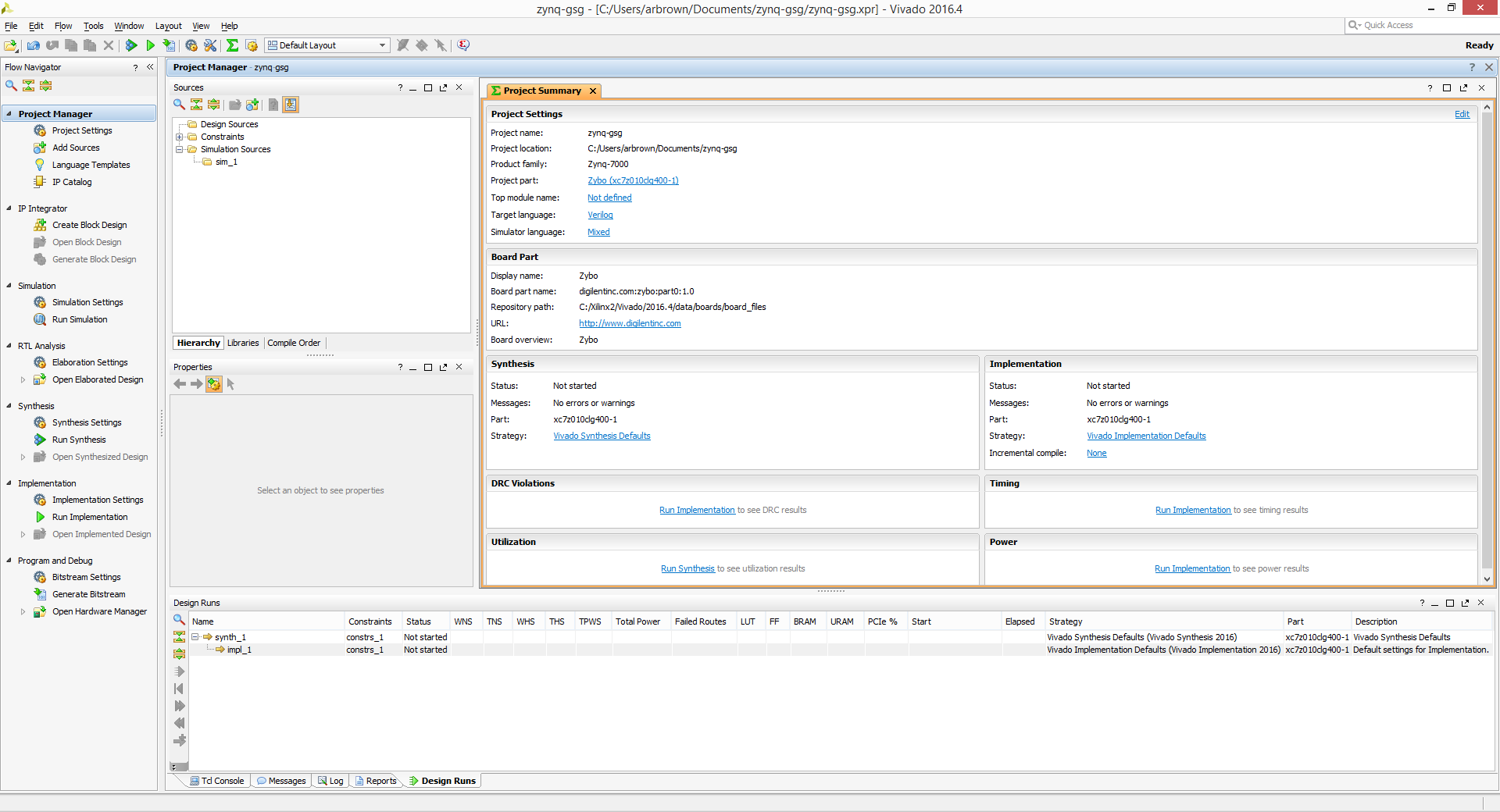Open Project Summary via the sigma icon
Image resolution: width=1500 pixels, height=812 pixels.
click(232, 45)
